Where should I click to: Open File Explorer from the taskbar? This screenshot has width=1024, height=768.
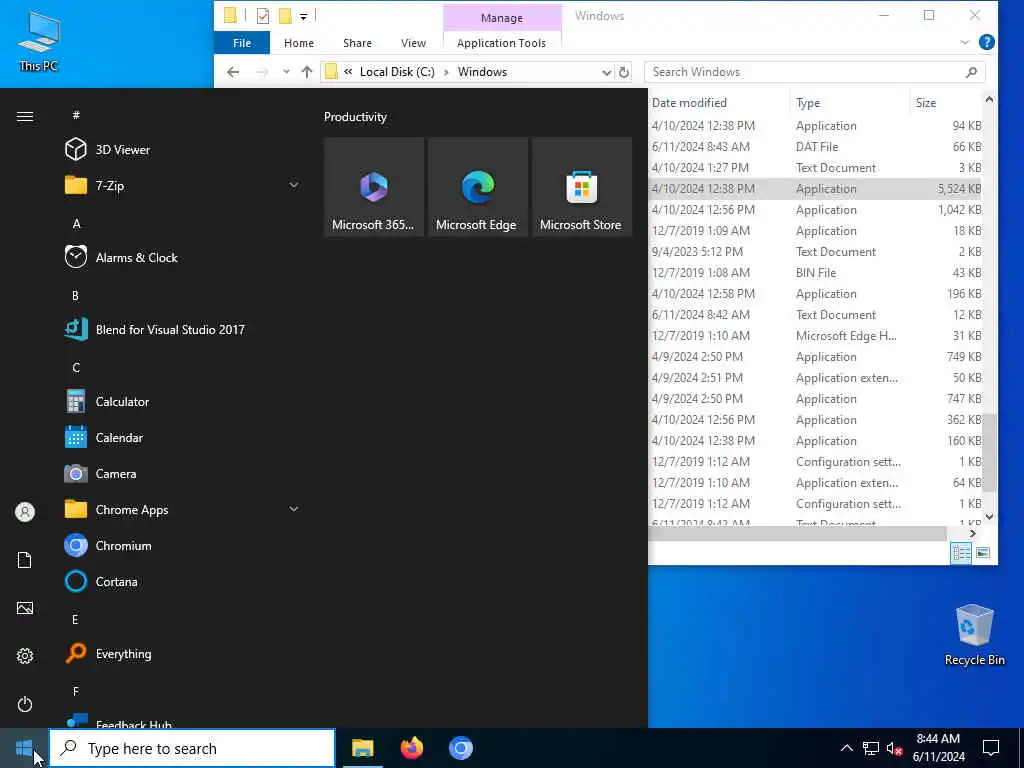[x=362, y=748]
